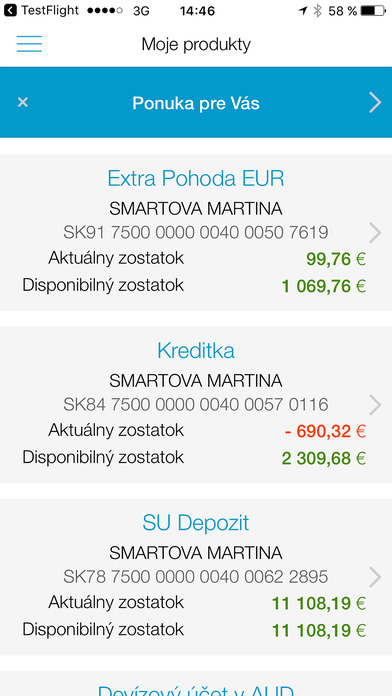The image size is (392, 696).
Task: Tap the battery indicator icon
Action: click(x=373, y=11)
